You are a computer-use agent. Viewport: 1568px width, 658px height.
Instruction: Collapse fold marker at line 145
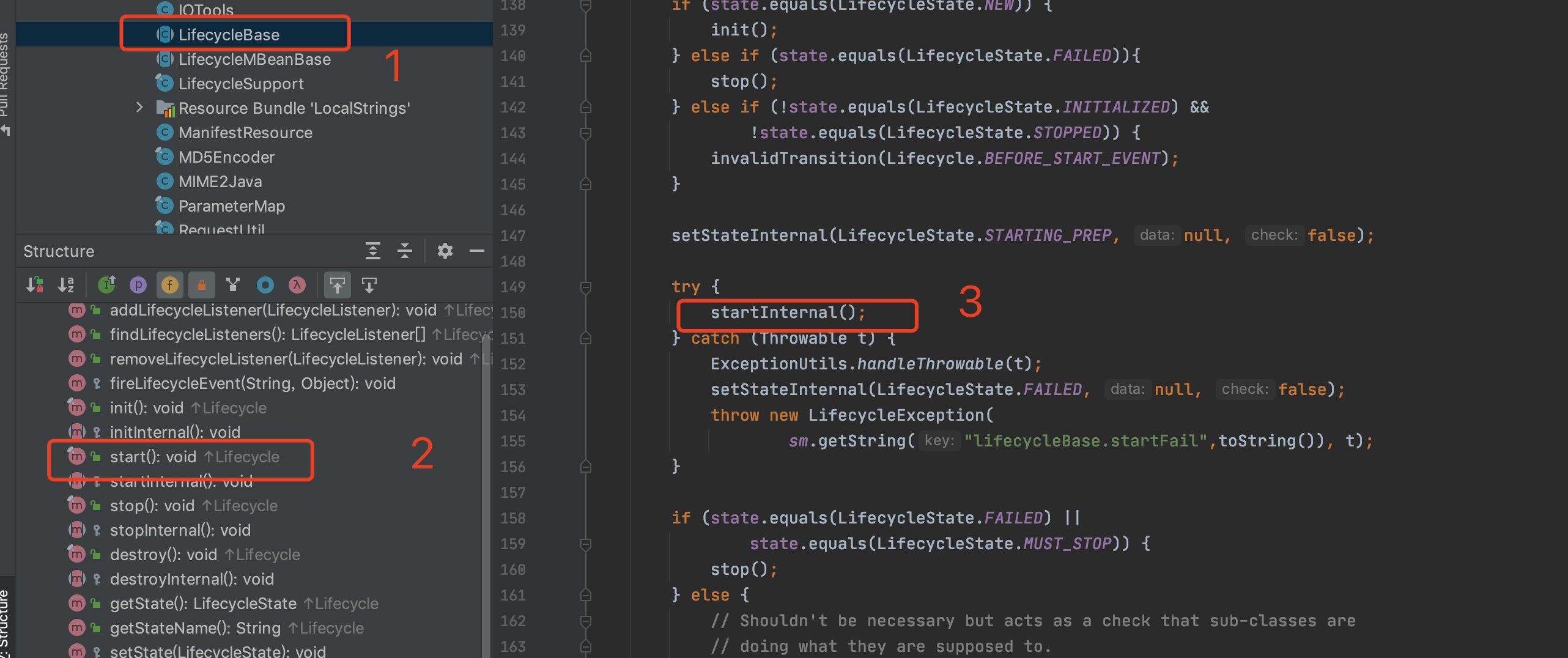(585, 183)
